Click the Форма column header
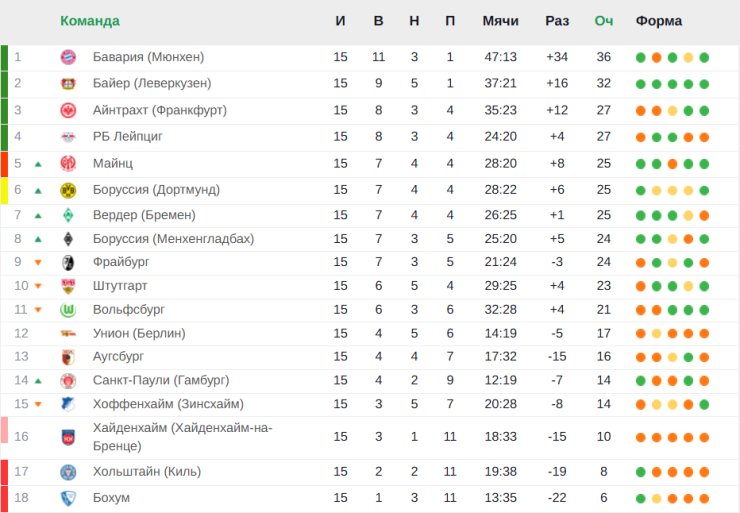Image resolution: width=740 pixels, height=513 pixels. pyautogui.click(x=658, y=21)
